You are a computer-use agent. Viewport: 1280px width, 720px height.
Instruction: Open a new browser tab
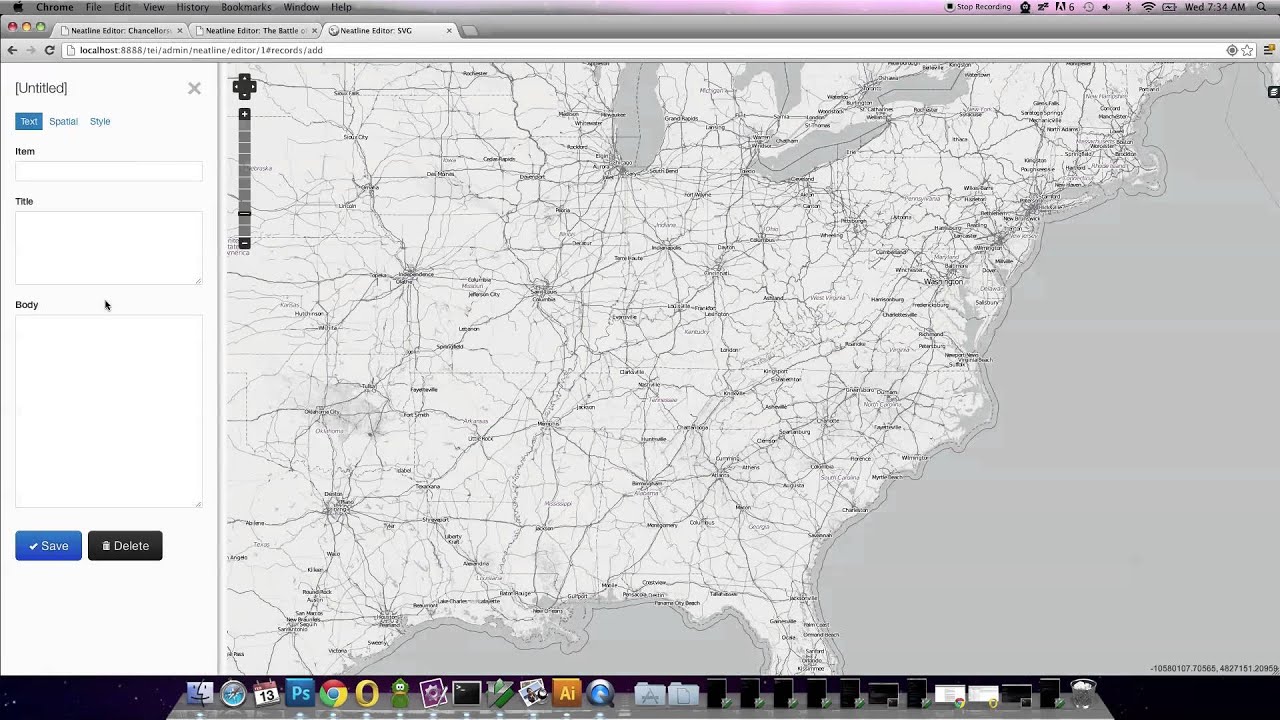[x=470, y=31]
